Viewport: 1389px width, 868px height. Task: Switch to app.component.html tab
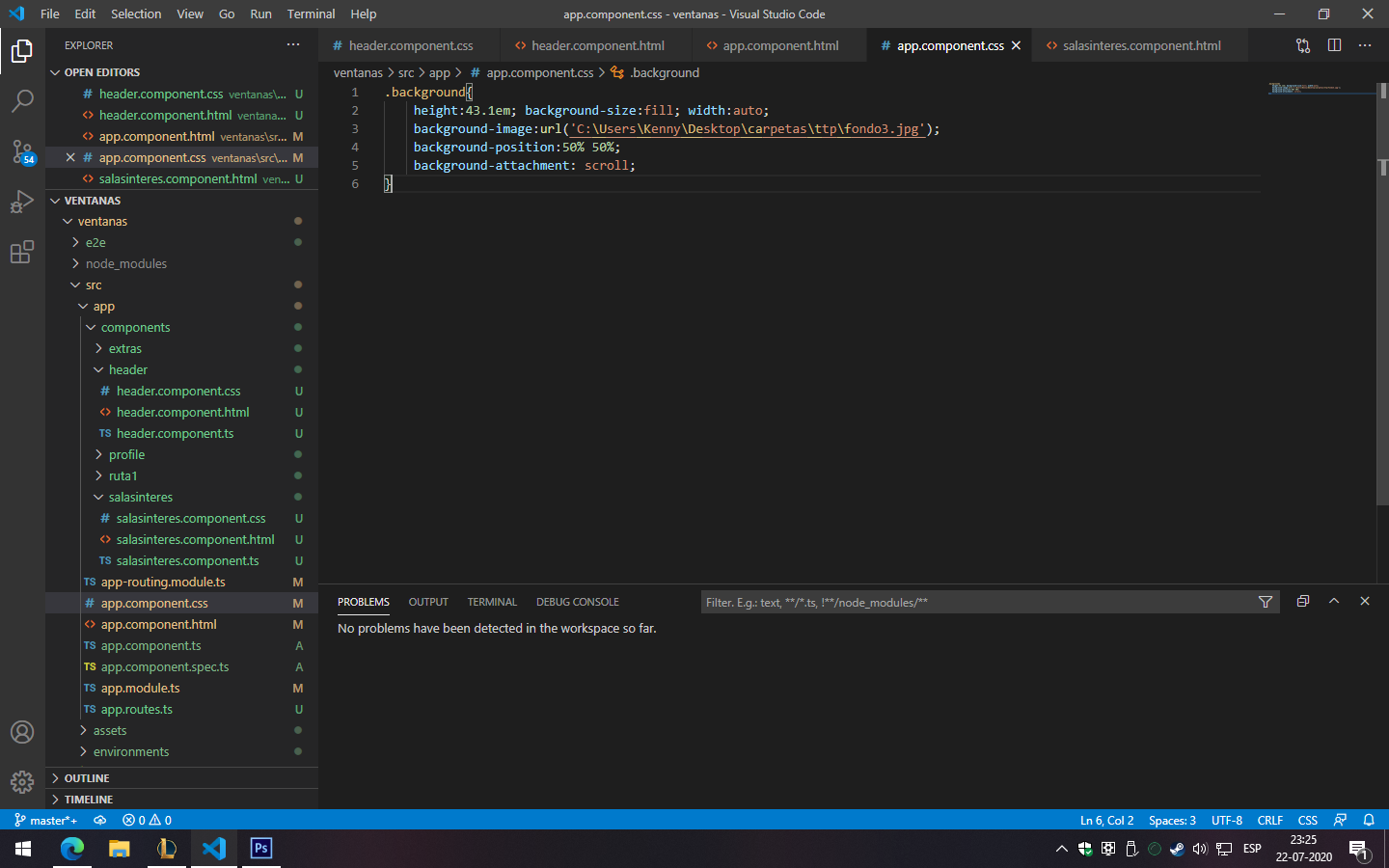tap(780, 45)
